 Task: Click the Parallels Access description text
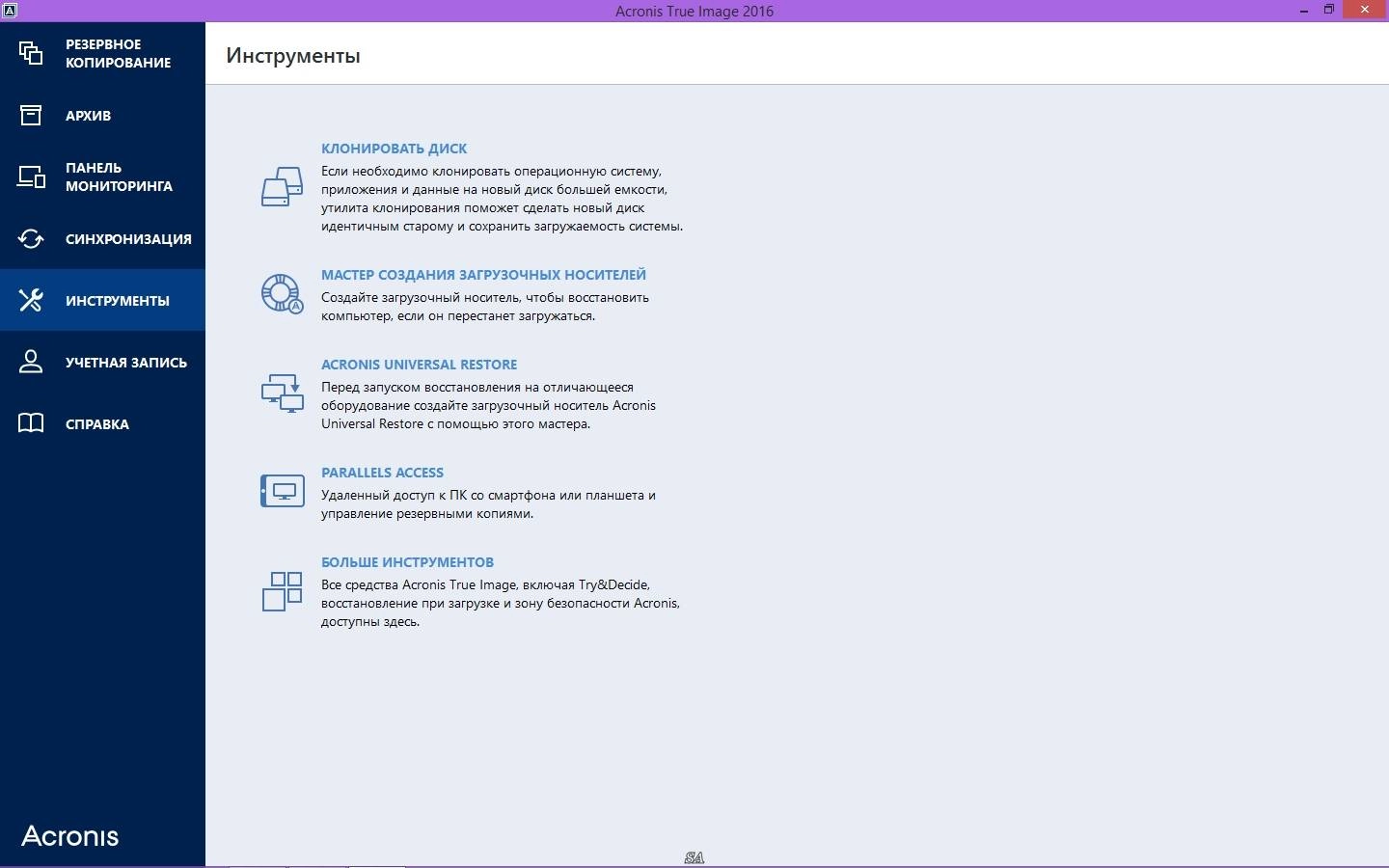pyautogui.click(x=488, y=504)
